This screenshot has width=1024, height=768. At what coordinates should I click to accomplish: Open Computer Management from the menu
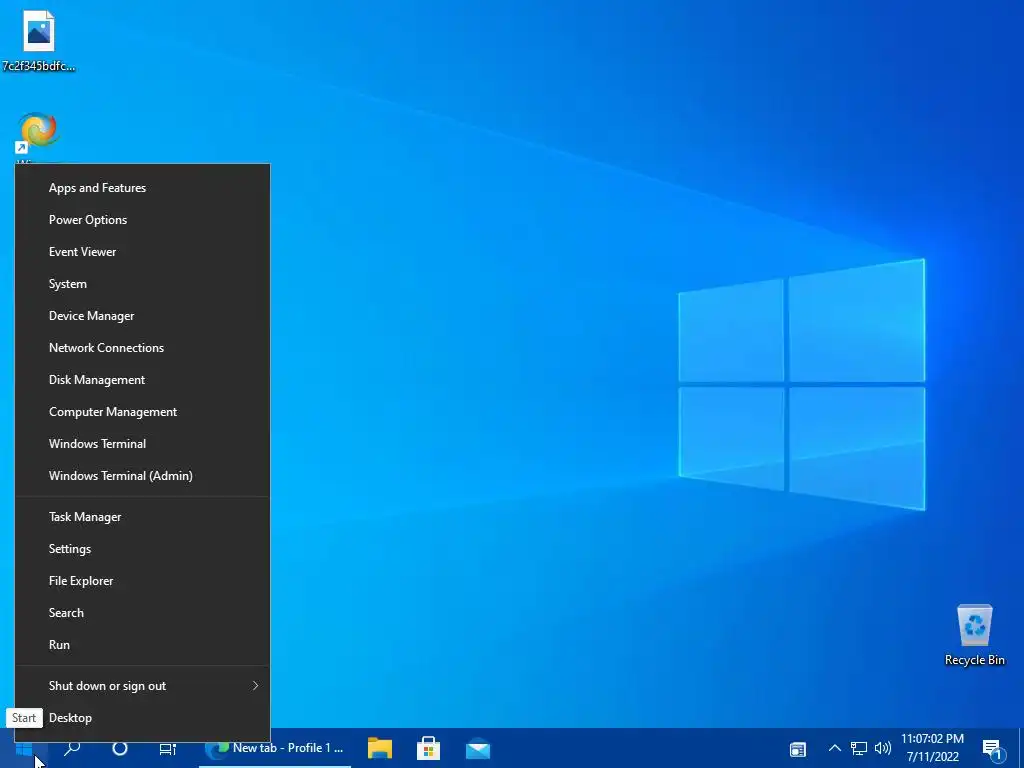[142, 412]
